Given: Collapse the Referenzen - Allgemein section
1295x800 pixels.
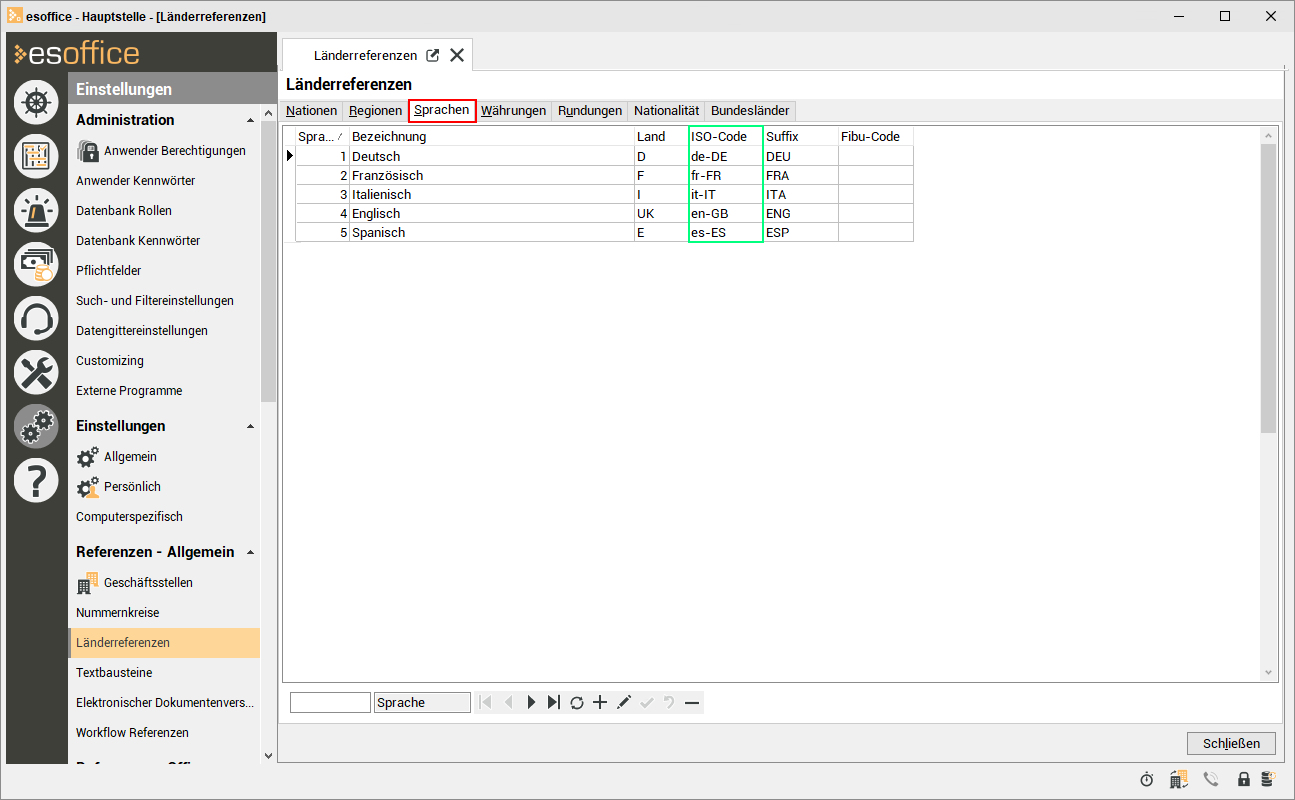Looking at the screenshot, I should [x=250, y=552].
